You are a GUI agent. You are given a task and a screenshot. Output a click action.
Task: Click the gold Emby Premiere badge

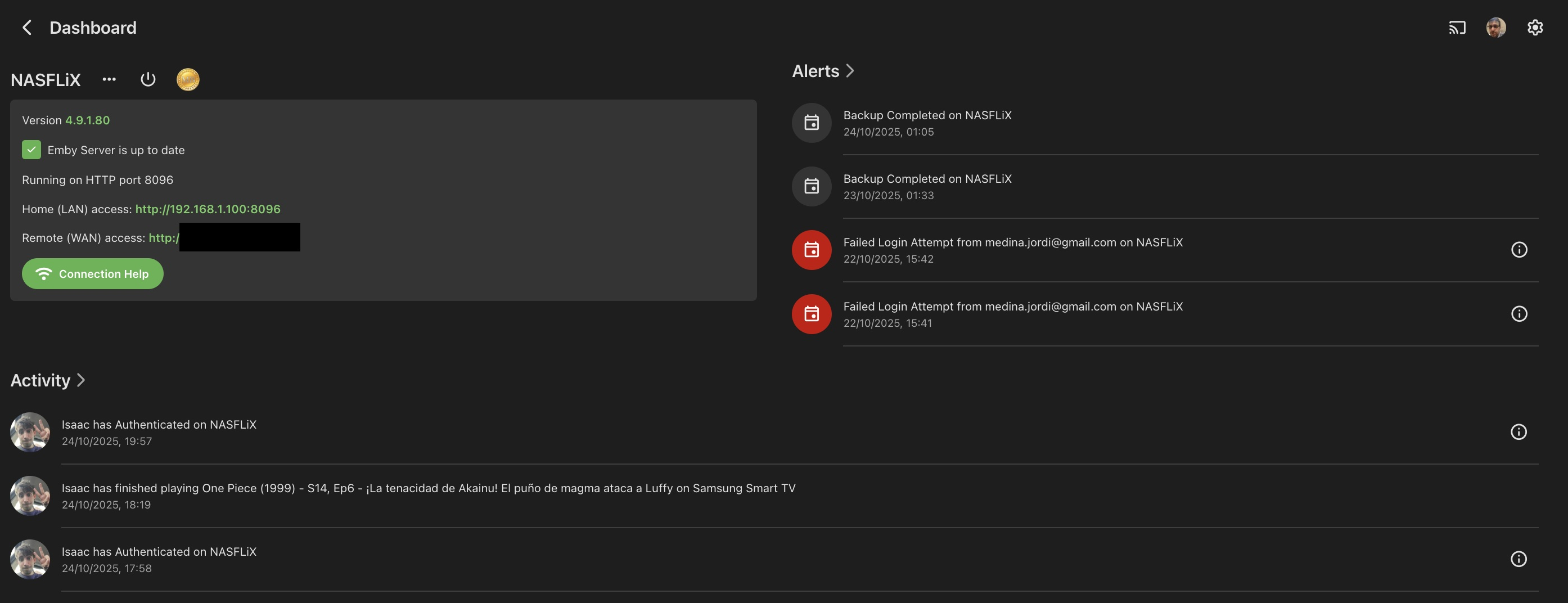tap(187, 79)
